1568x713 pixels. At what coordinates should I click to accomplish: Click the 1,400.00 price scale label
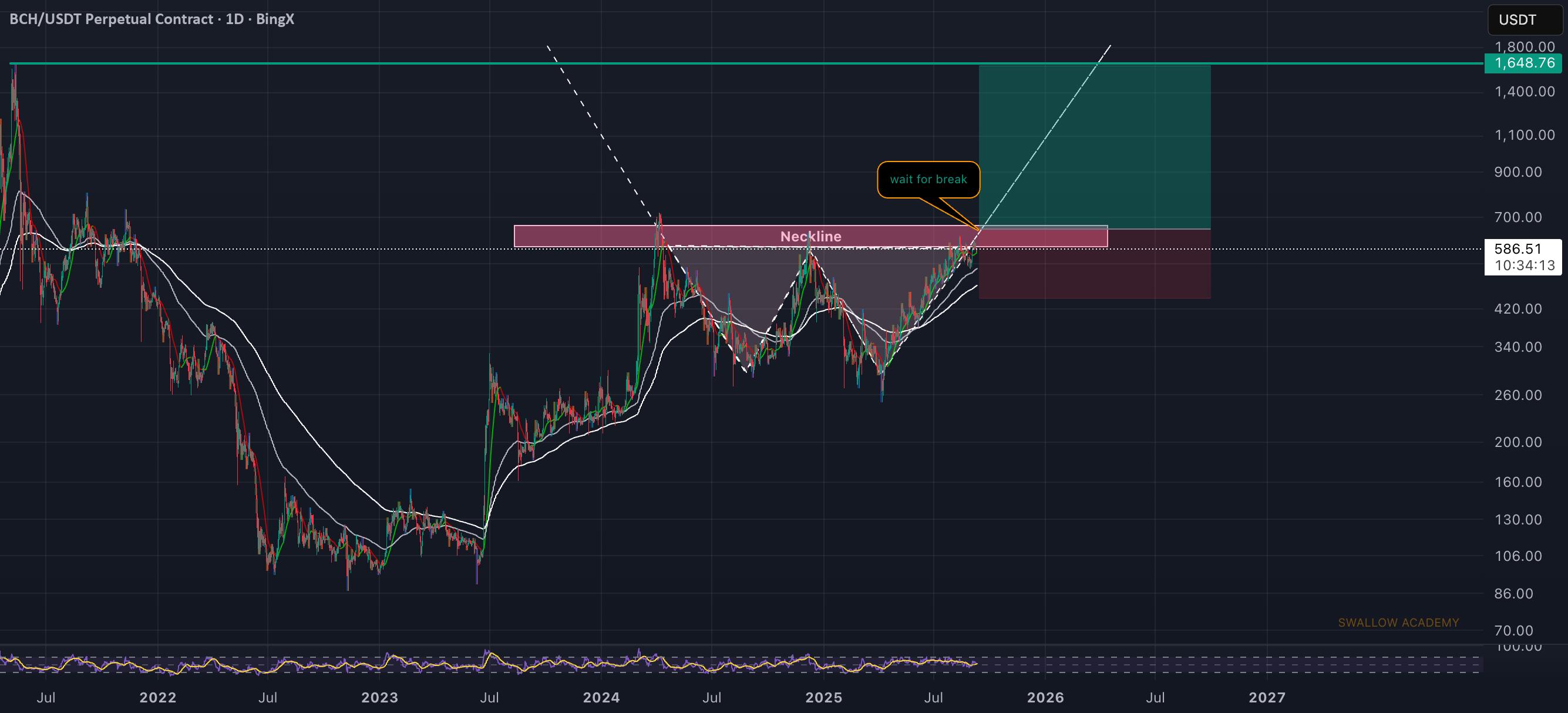pos(1525,92)
